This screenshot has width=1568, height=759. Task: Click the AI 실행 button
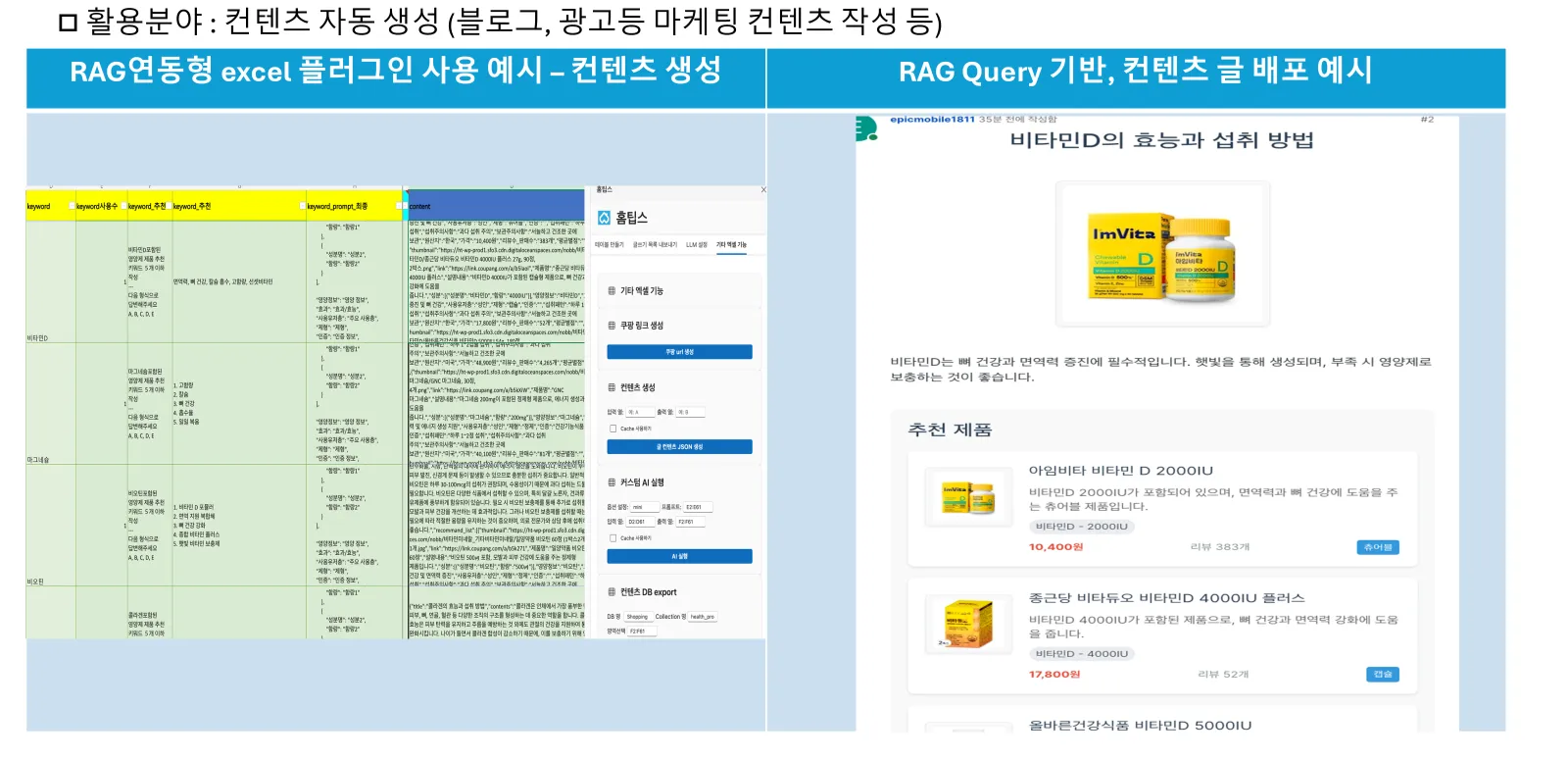click(x=679, y=556)
